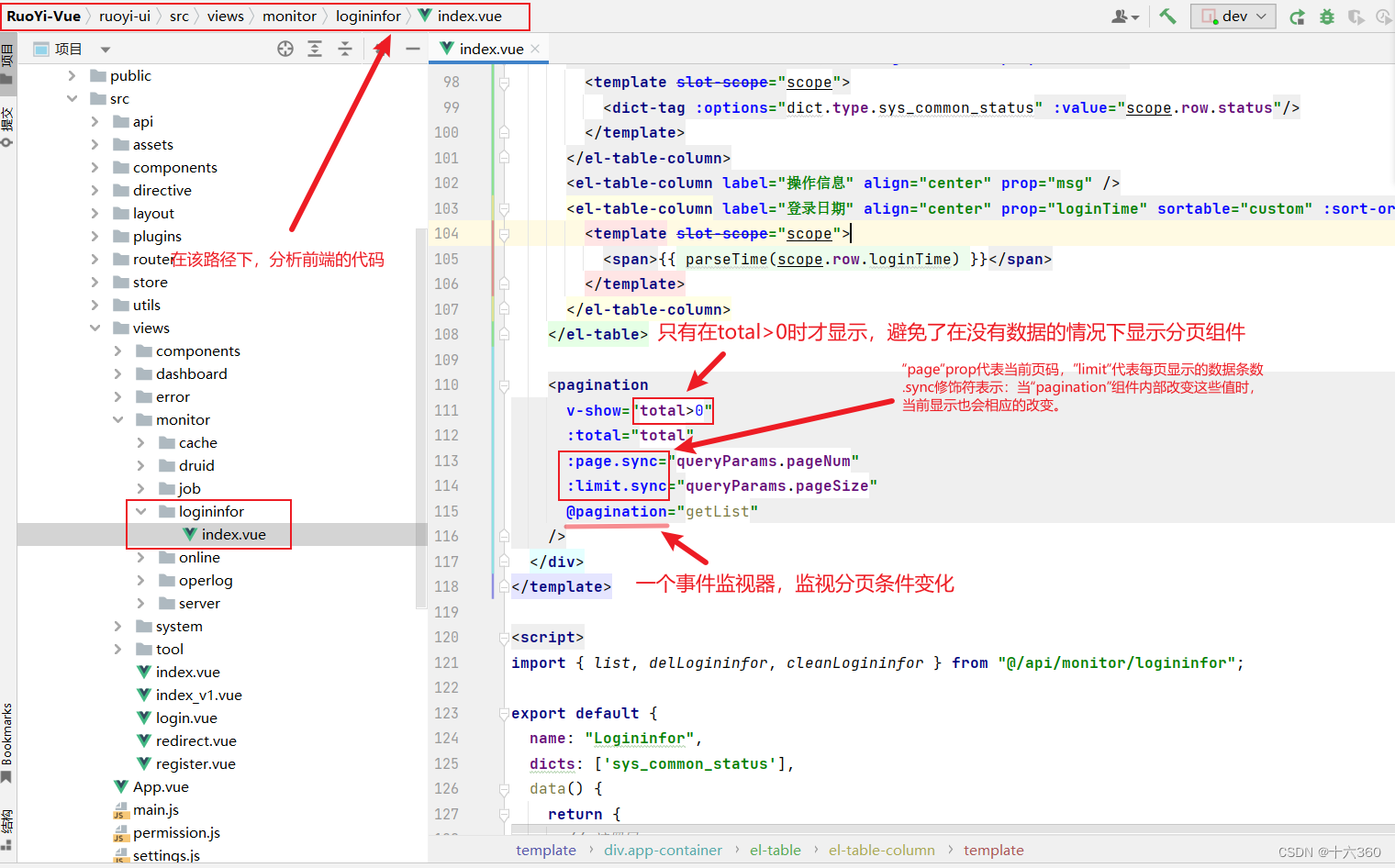1395x868 pixels.
Task: Click fold toggle at line 110 pagination
Action: point(504,385)
